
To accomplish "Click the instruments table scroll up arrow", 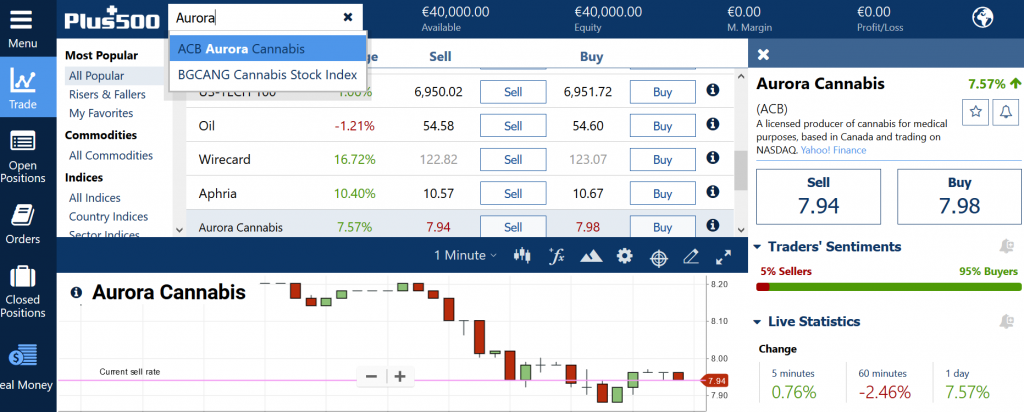I will click(x=741, y=76).
